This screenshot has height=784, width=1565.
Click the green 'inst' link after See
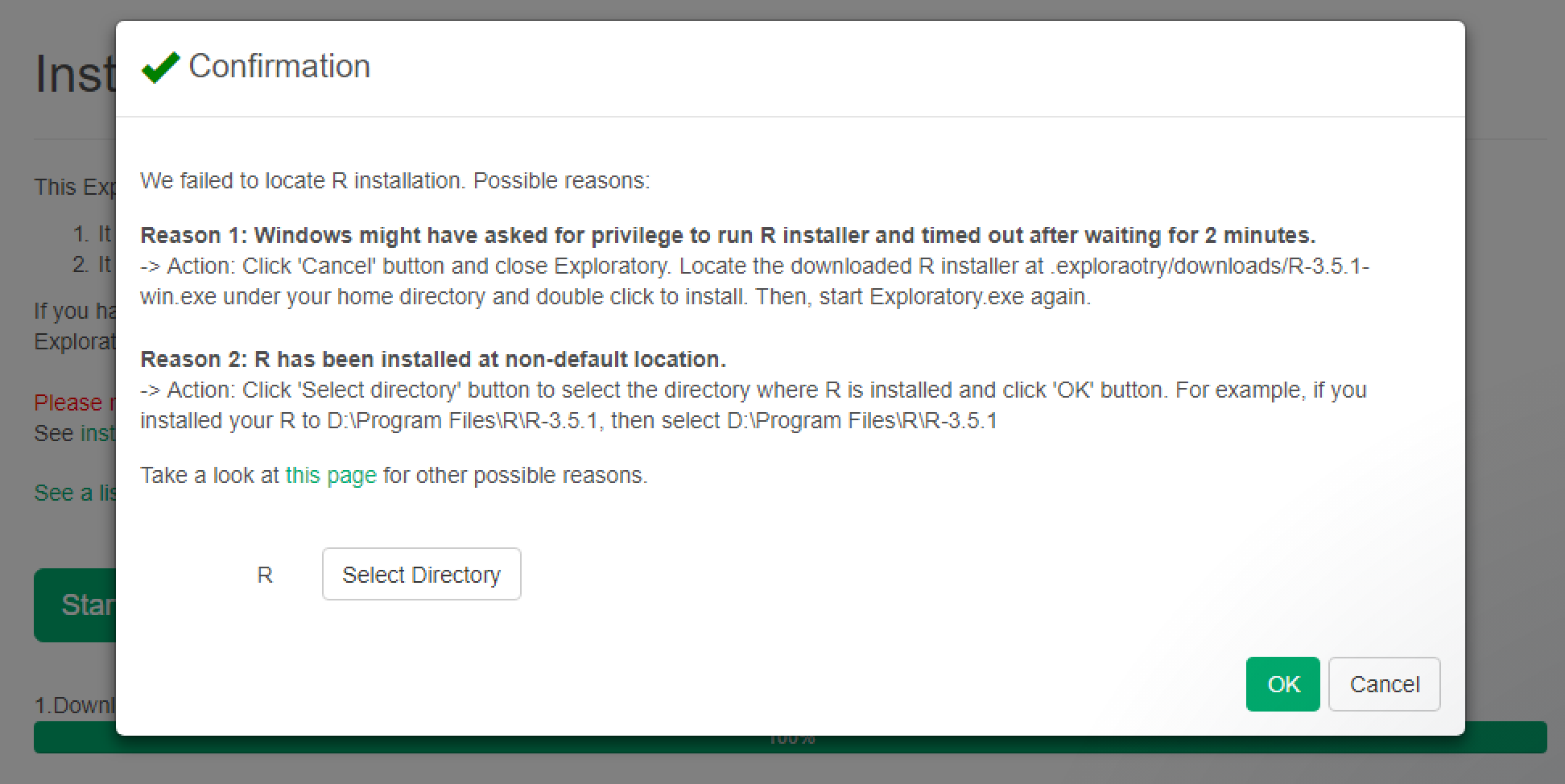pyautogui.click(x=97, y=433)
